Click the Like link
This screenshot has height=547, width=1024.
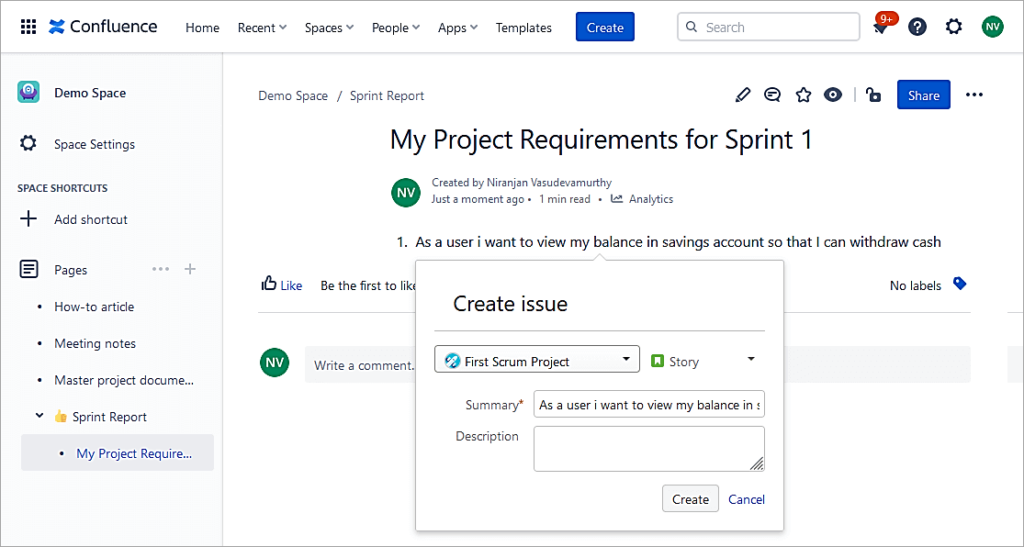pyautogui.click(x=291, y=285)
